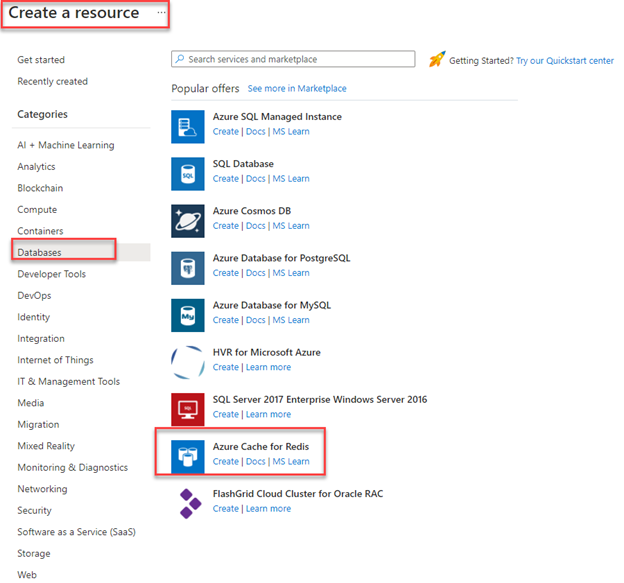624x583 pixels.
Task: Click the Search services and marketplace field
Action: point(293,60)
